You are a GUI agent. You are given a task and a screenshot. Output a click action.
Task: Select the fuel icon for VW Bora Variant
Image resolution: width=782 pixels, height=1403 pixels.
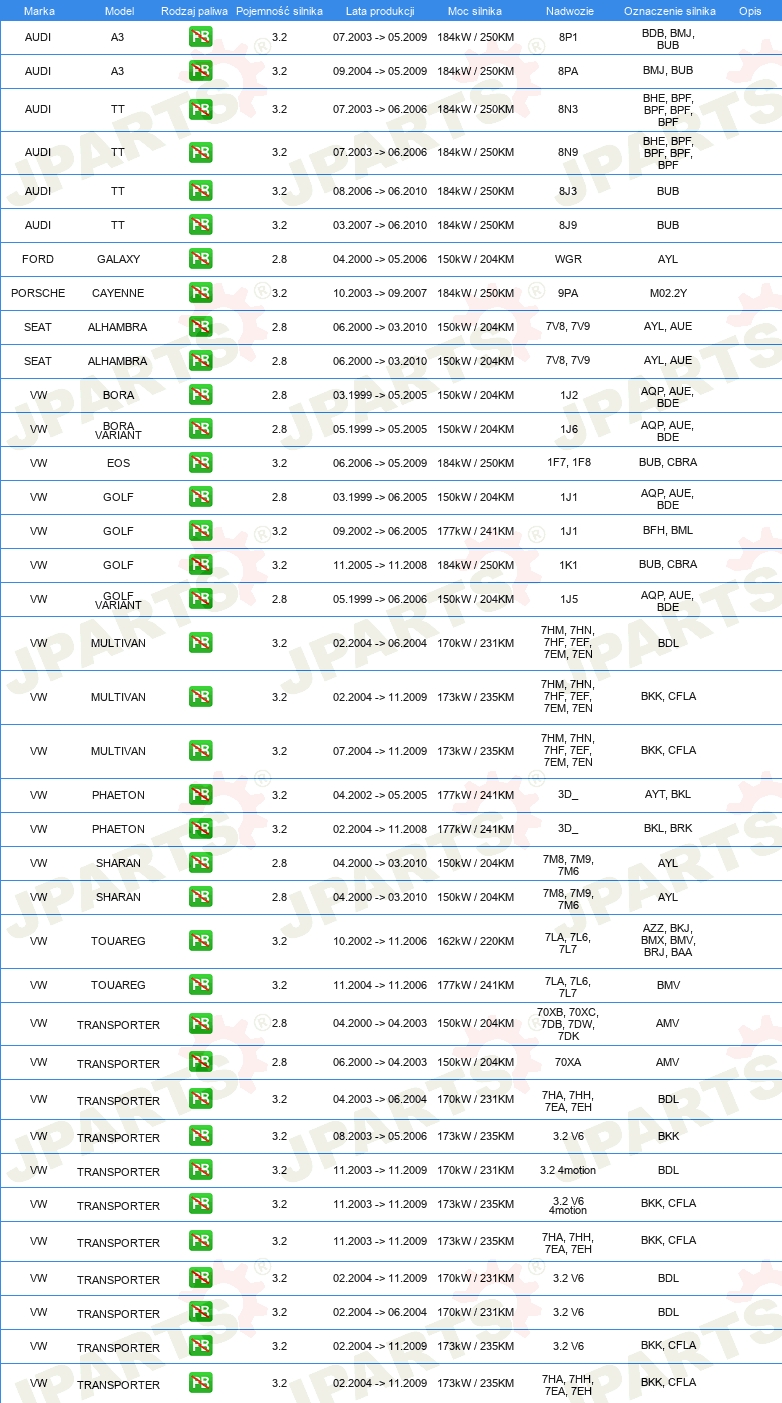[x=200, y=430]
